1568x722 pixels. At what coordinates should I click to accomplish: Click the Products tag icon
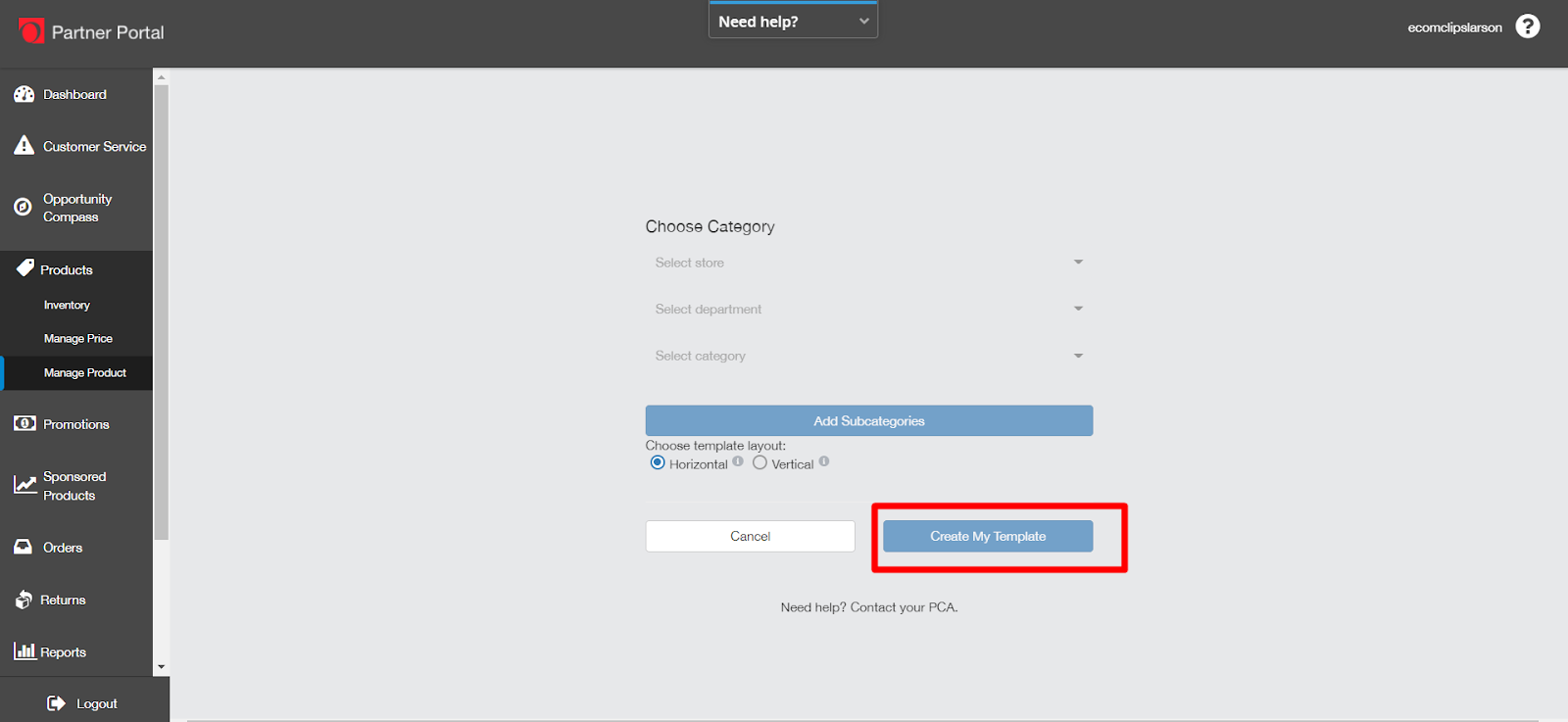pyautogui.click(x=25, y=267)
